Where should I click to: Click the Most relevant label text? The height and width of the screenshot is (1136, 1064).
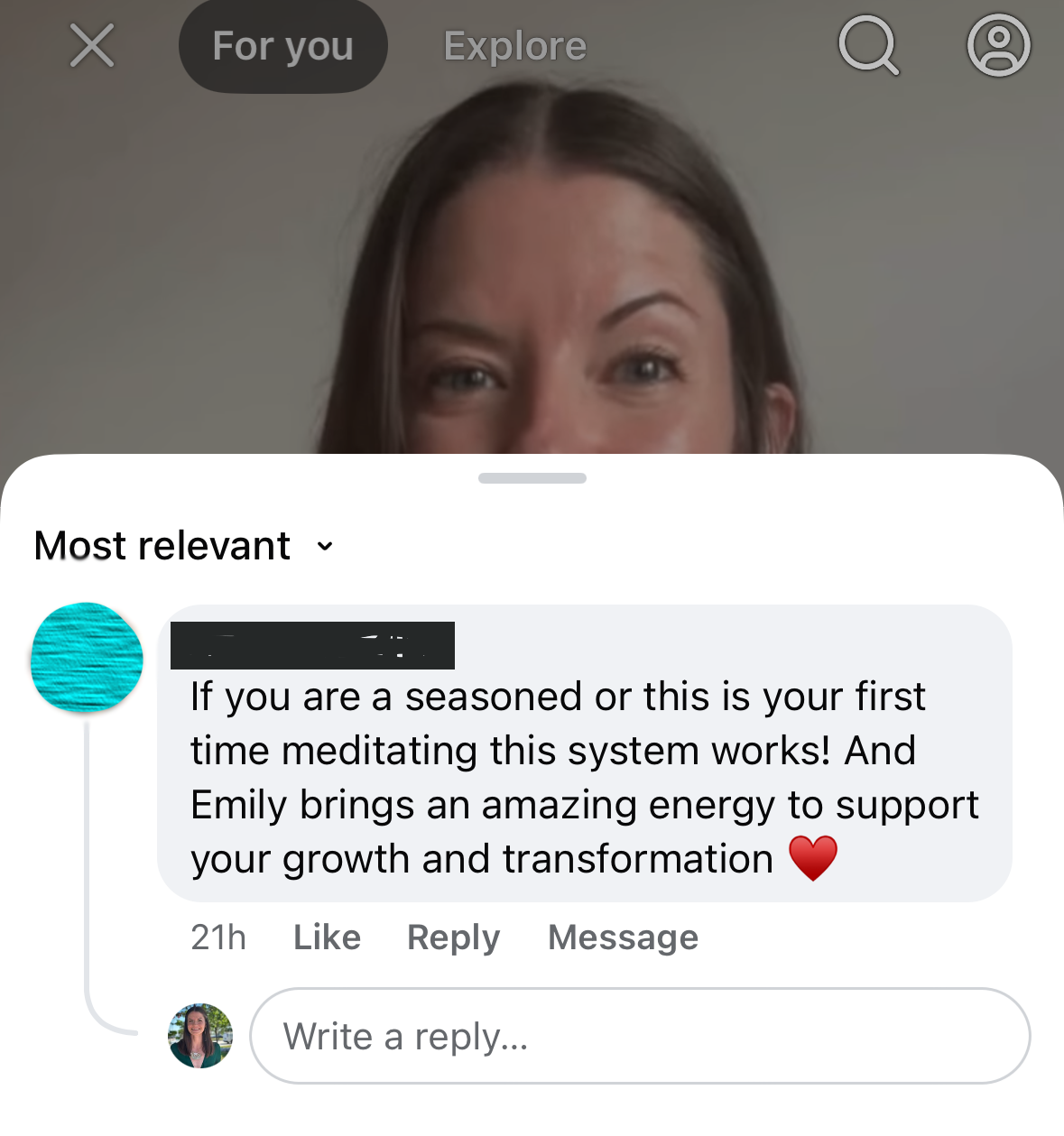tap(162, 546)
